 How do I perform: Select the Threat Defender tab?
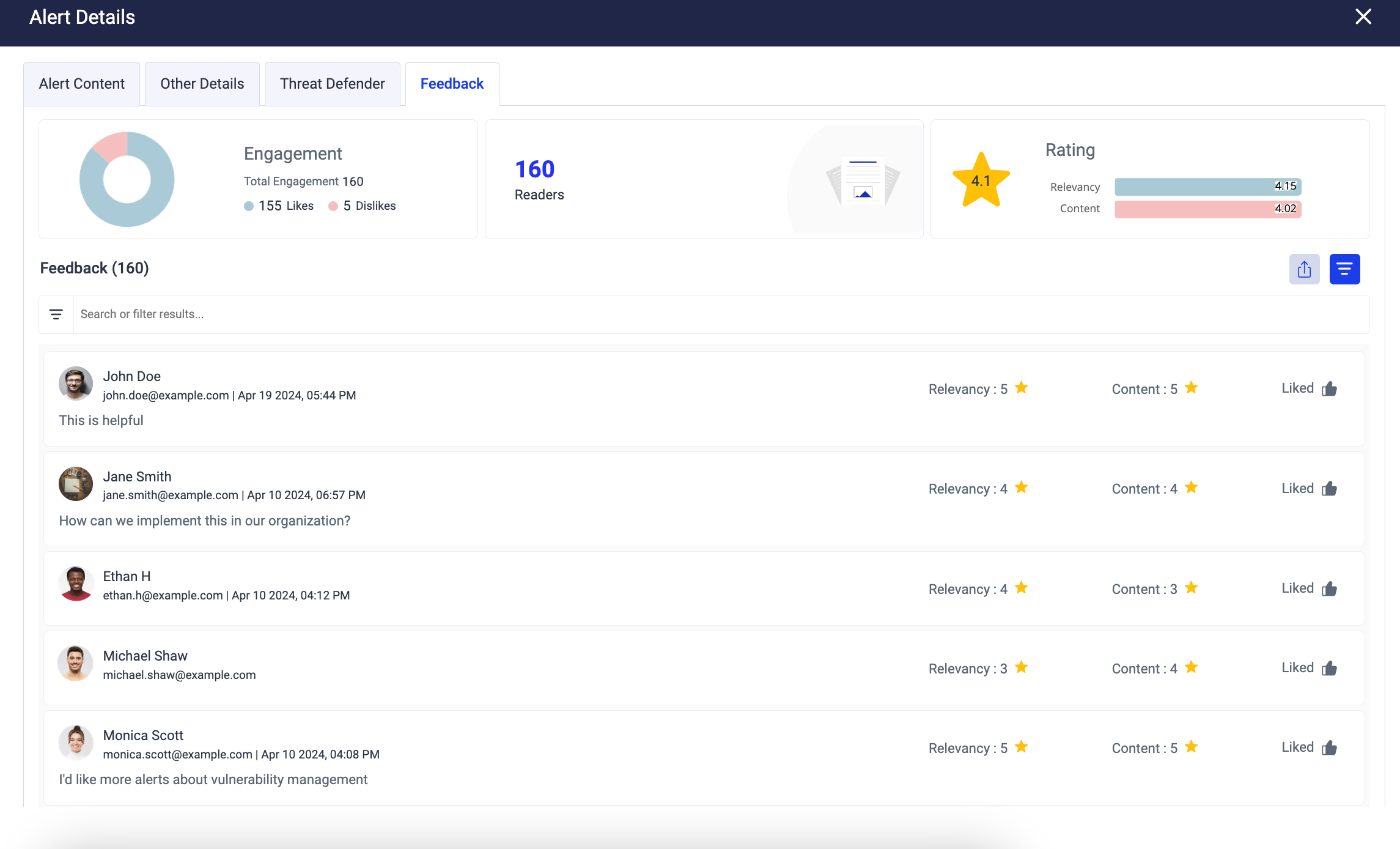[332, 84]
